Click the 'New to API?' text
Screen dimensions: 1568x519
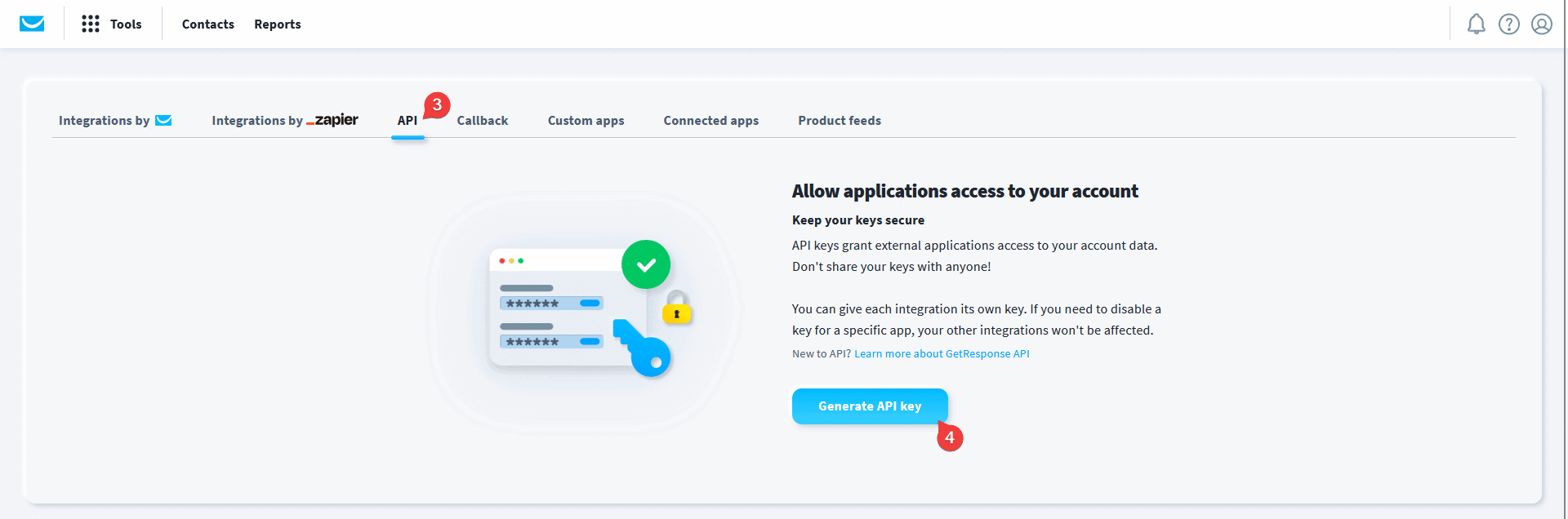(x=822, y=354)
